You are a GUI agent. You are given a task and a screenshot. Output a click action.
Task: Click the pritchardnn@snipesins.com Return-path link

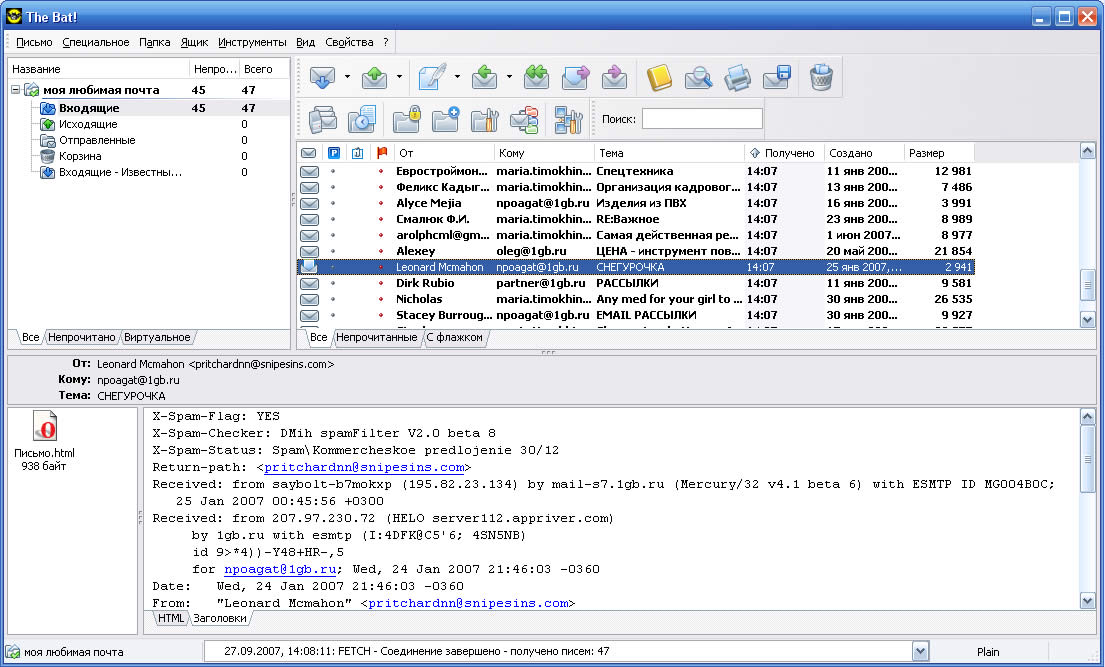(x=364, y=467)
